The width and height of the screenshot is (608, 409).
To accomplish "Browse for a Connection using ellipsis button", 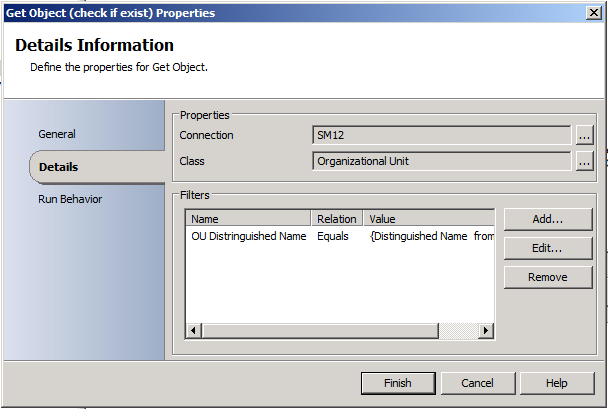I will 584,135.
